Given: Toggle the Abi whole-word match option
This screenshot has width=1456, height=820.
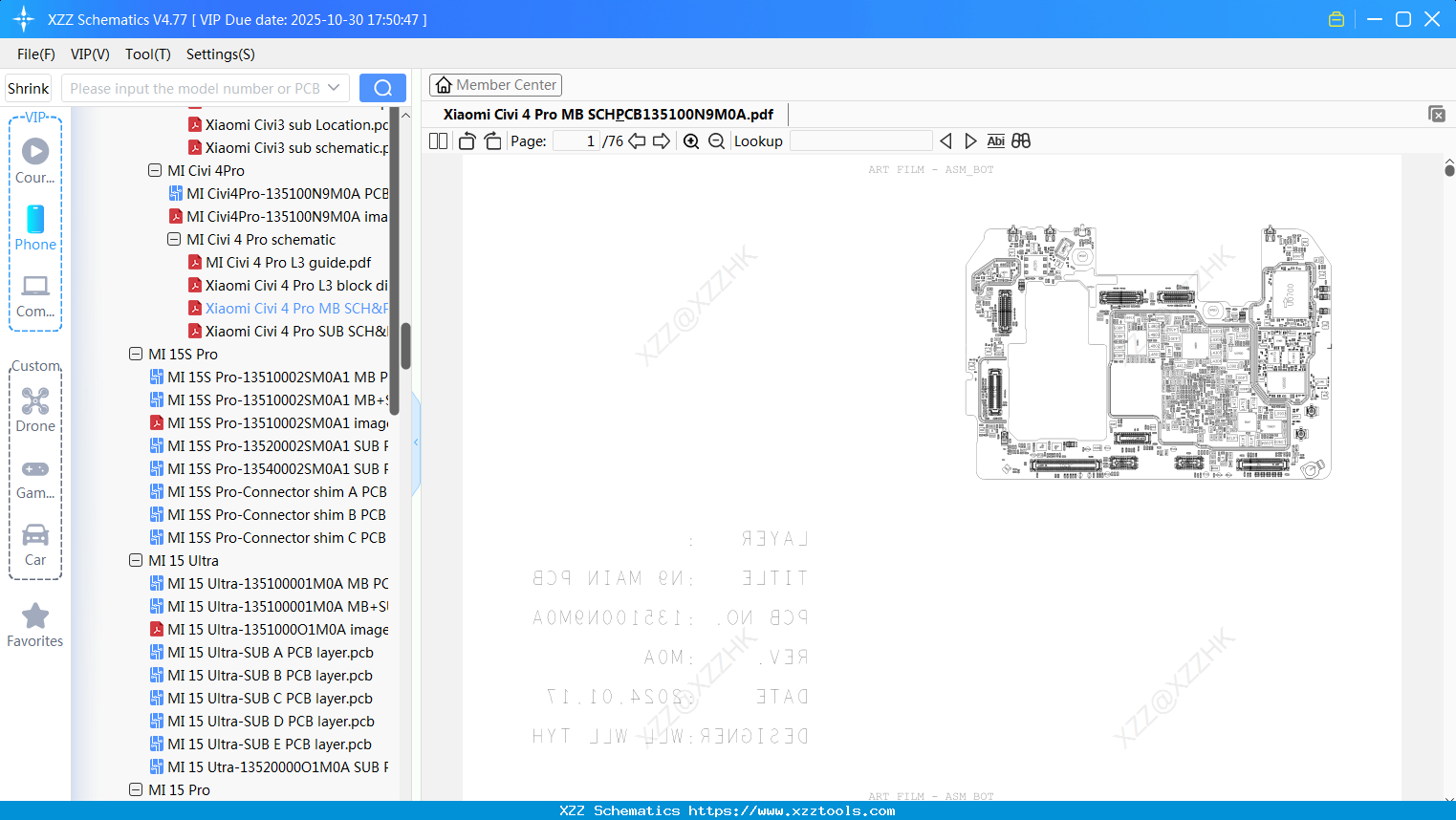Looking at the screenshot, I should click(996, 140).
